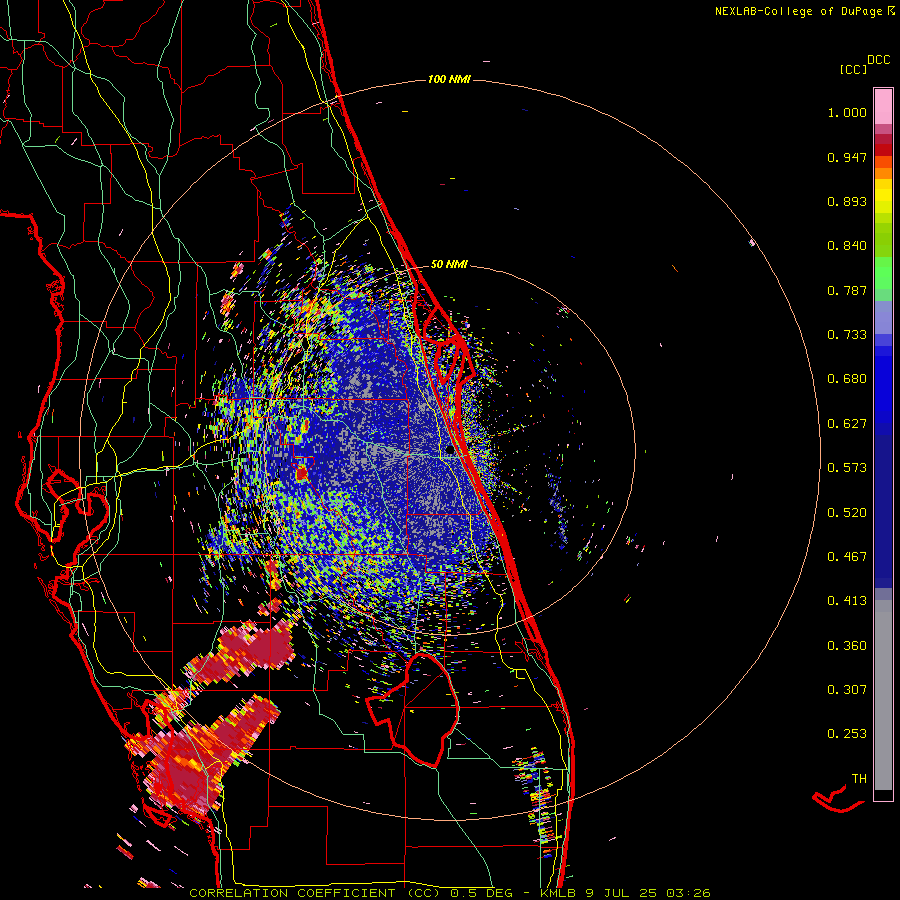
Task: Select the 0.733 scale value
Action: click(847, 335)
